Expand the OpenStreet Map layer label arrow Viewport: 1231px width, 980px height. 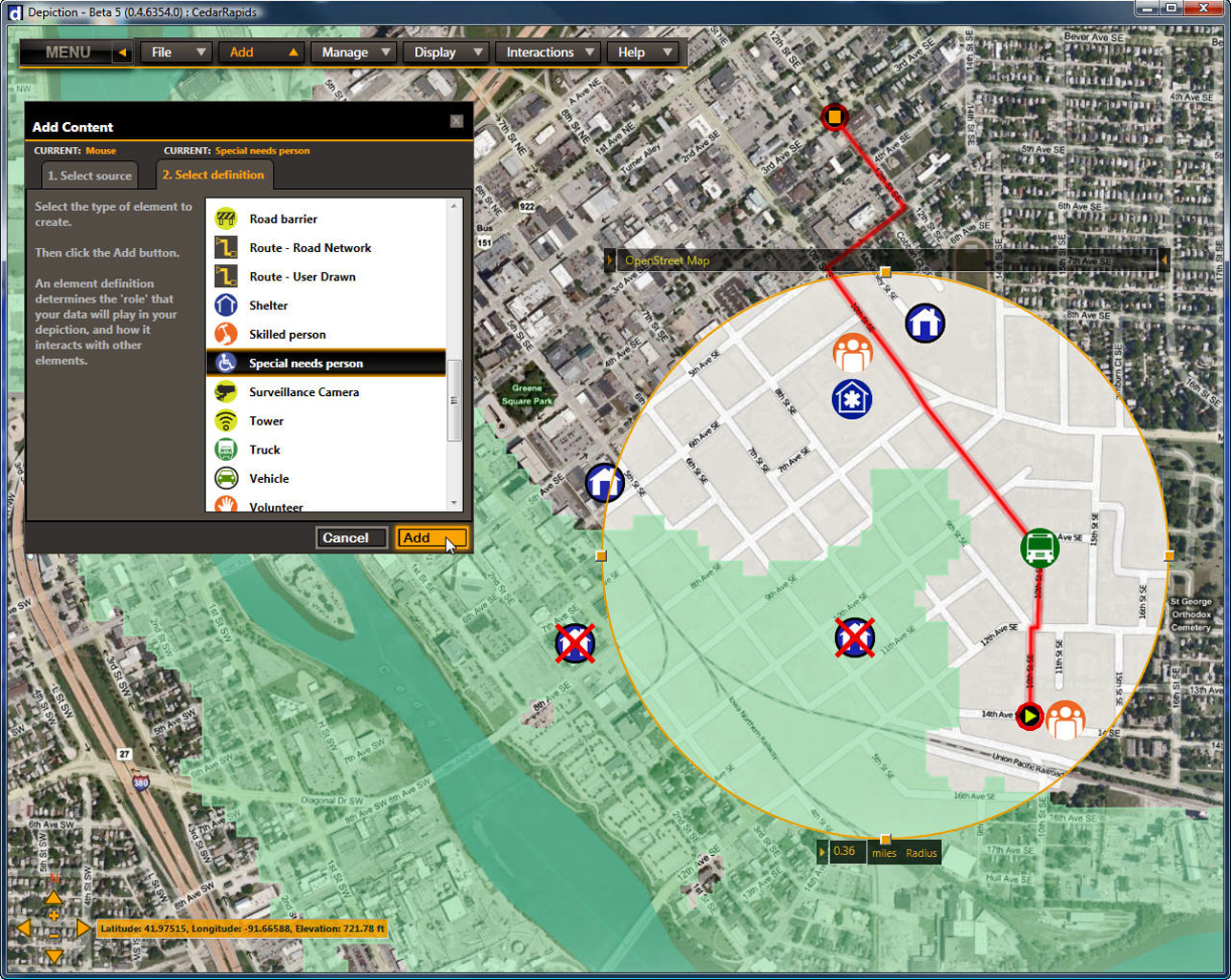click(x=610, y=261)
